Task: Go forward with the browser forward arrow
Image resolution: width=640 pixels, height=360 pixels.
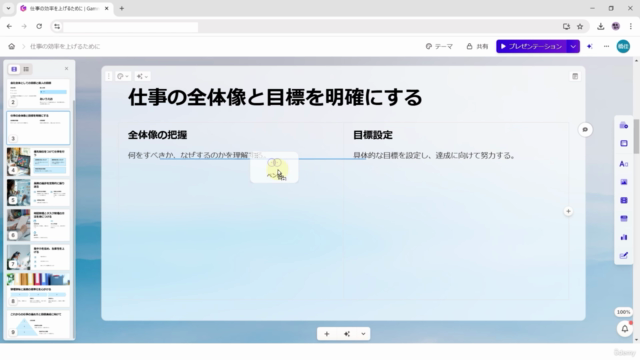Action: click(24, 27)
